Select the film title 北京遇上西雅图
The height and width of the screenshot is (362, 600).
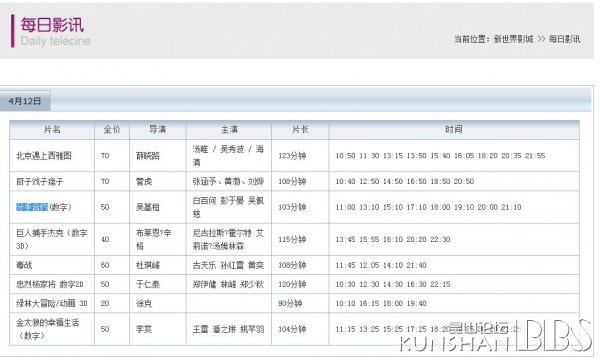pyautogui.click(x=44, y=156)
